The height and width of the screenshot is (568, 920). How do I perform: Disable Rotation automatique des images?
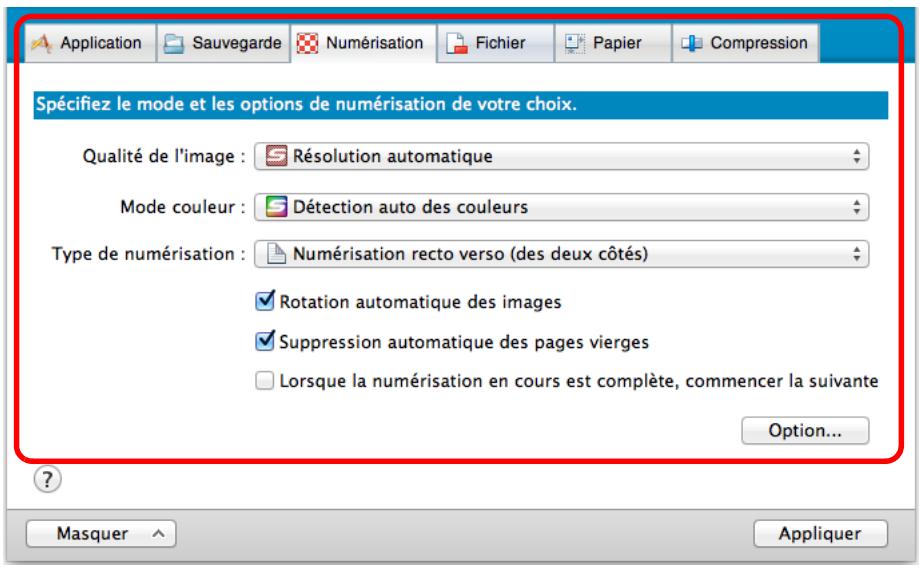click(x=265, y=300)
